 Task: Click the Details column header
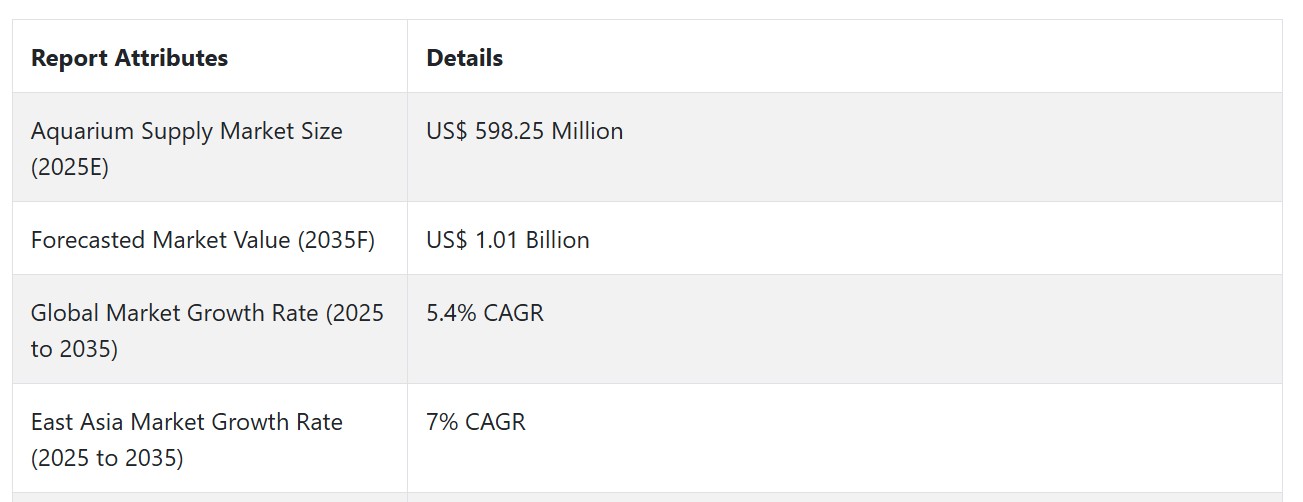pyautogui.click(x=464, y=58)
